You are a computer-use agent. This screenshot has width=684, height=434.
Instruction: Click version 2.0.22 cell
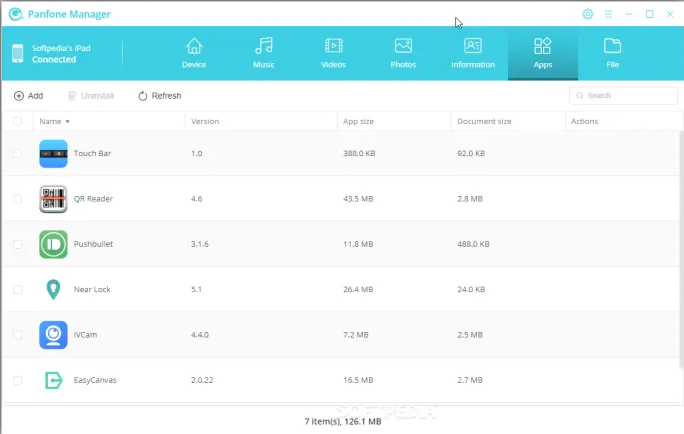pyautogui.click(x=202, y=380)
